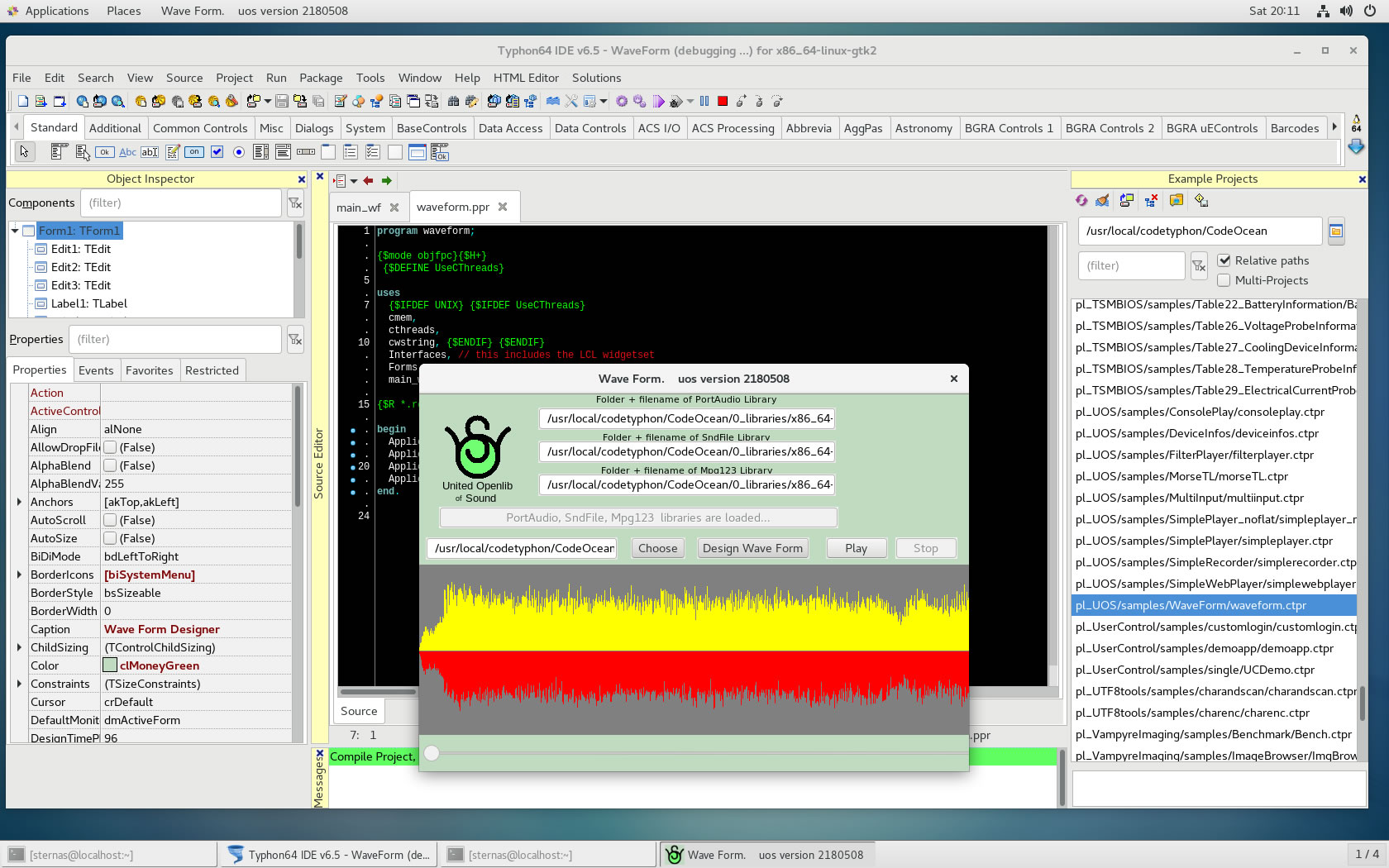The height and width of the screenshot is (868, 1389).
Task: Click the wrench tools options icon
Action: 571,101
